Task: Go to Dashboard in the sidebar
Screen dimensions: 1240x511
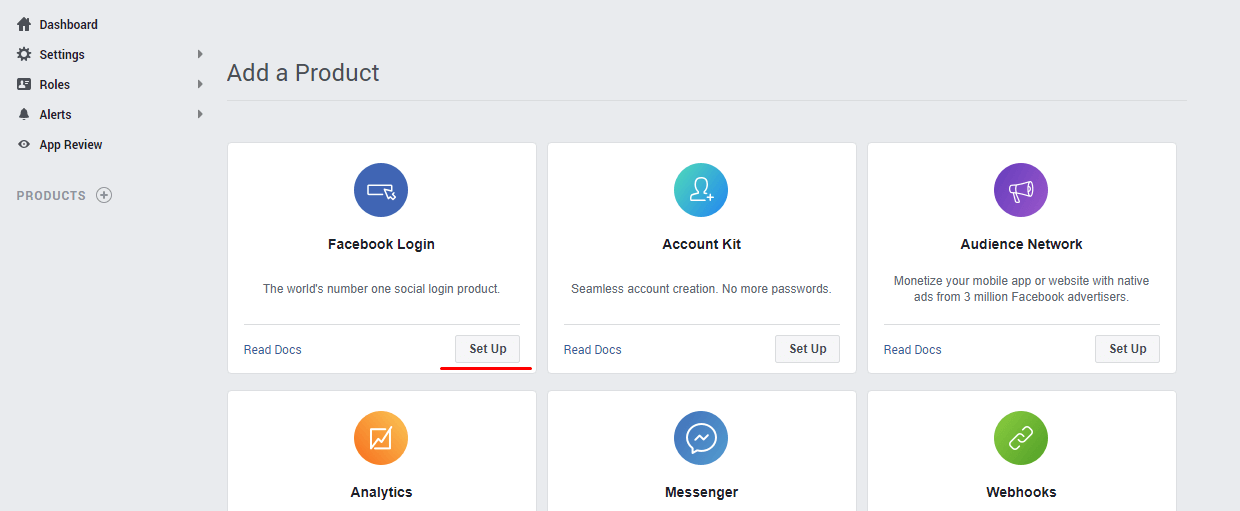Action: pyautogui.click(x=68, y=24)
